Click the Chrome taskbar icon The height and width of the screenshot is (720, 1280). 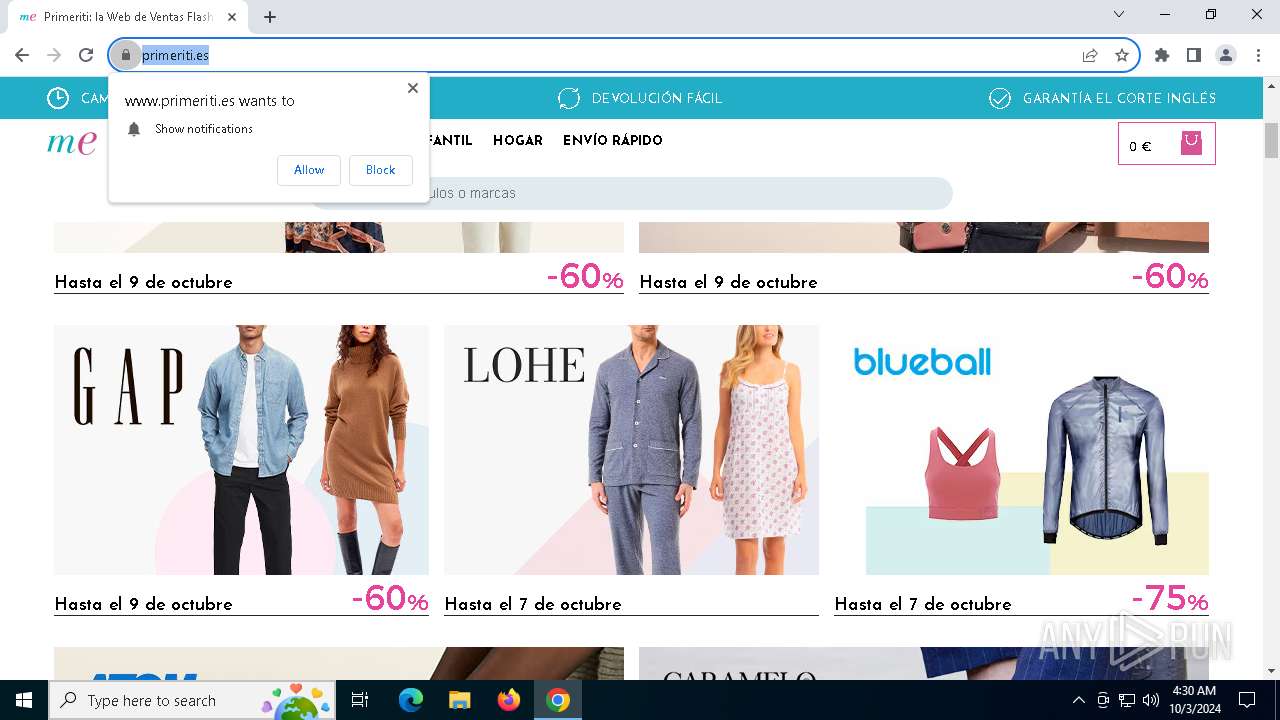click(x=558, y=700)
